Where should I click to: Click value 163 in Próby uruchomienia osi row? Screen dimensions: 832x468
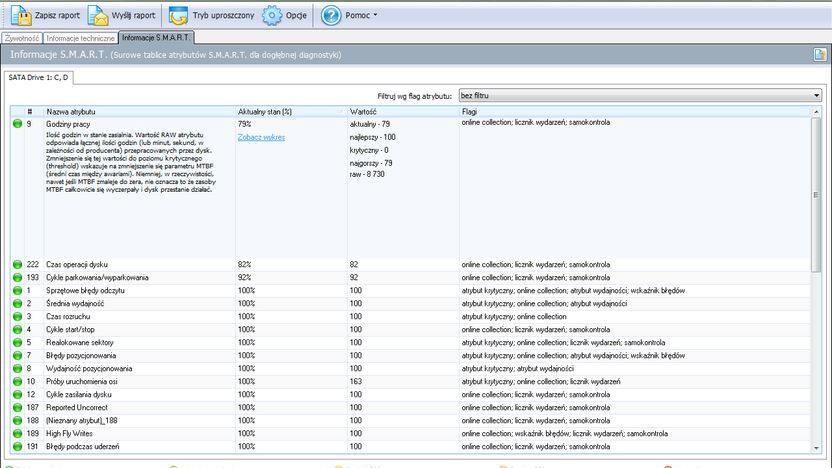[x=356, y=382]
